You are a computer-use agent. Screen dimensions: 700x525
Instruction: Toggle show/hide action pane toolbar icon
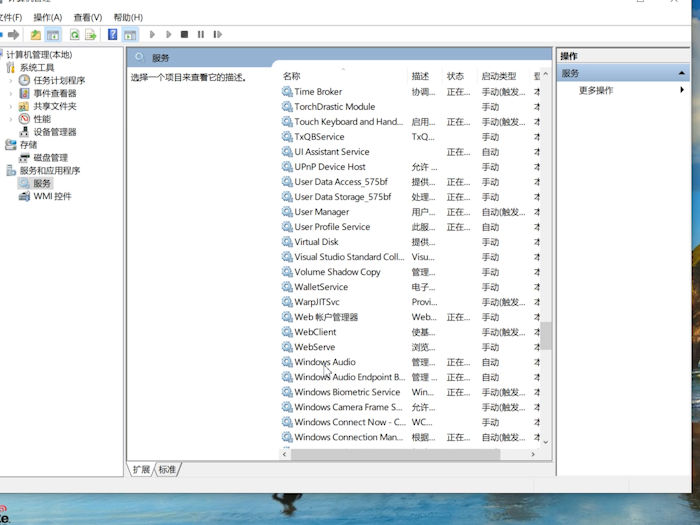(130, 34)
